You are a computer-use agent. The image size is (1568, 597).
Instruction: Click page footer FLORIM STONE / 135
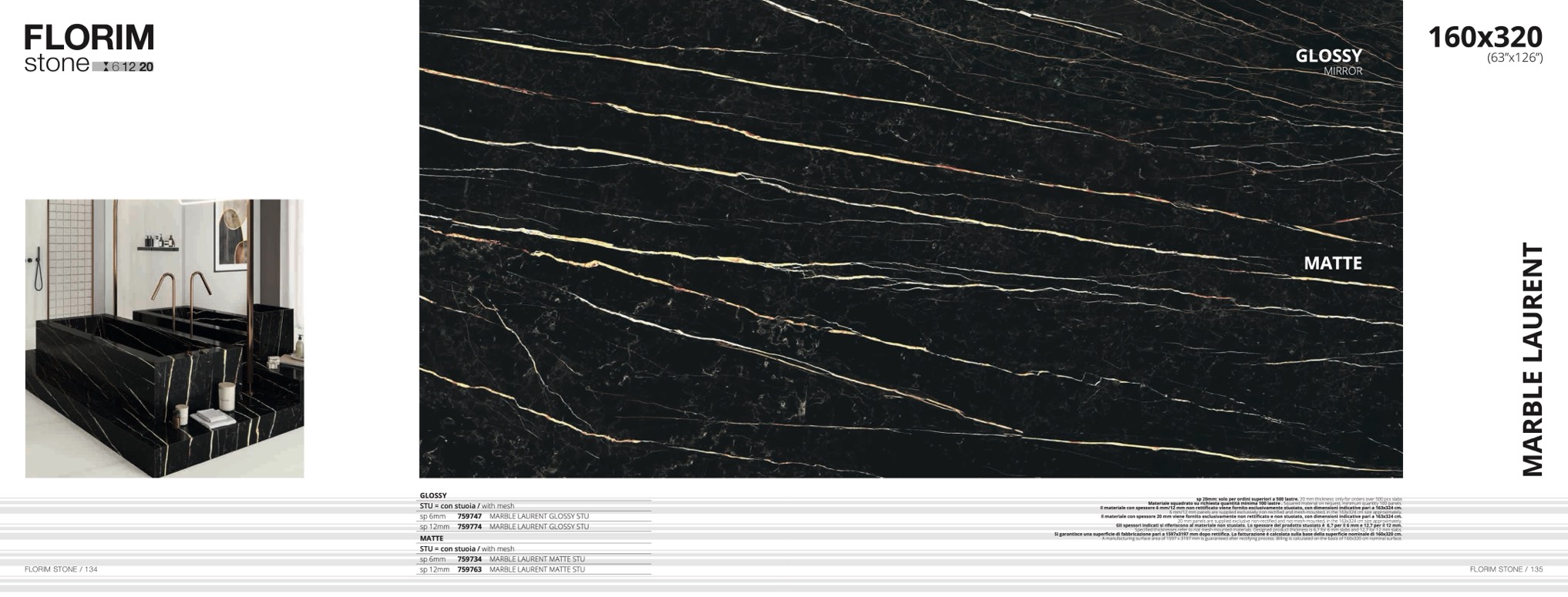tap(1506, 570)
